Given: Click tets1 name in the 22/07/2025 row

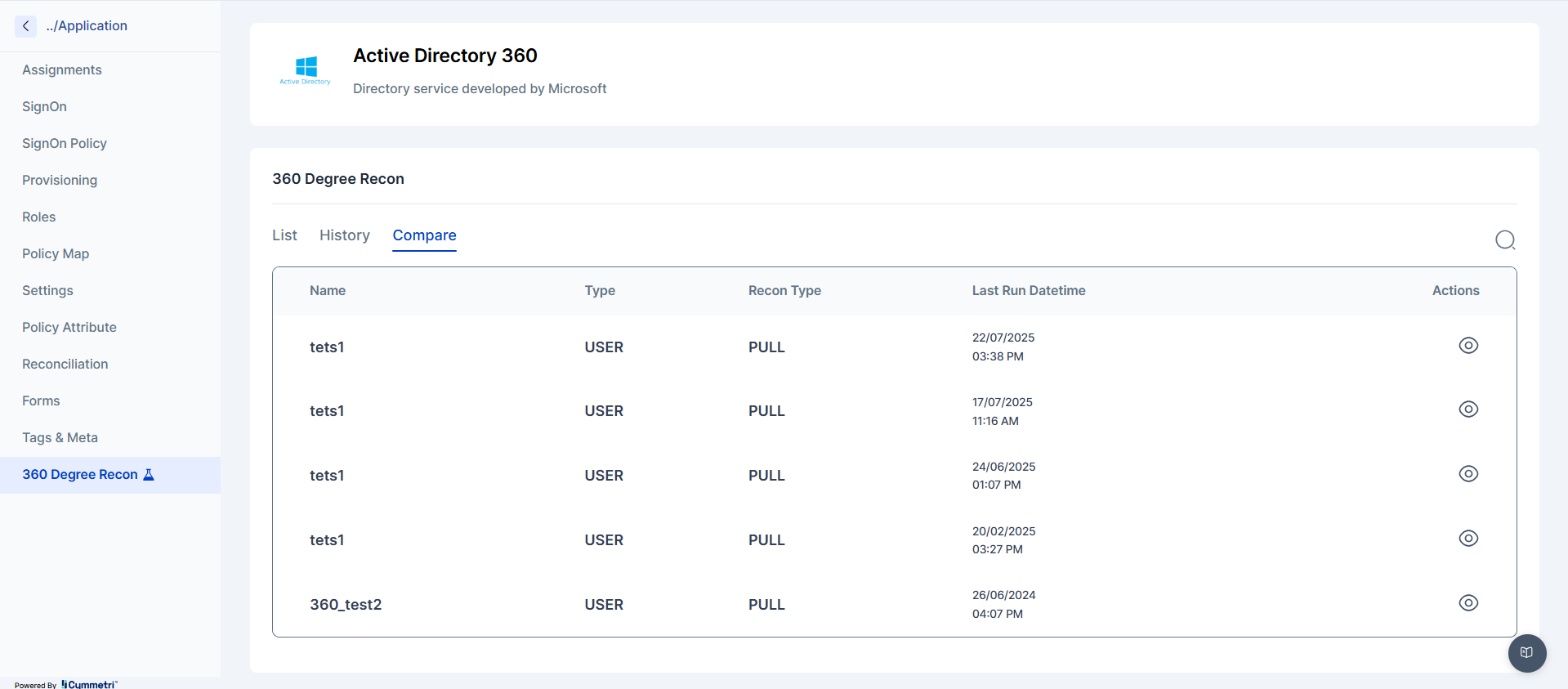Looking at the screenshot, I should [327, 347].
